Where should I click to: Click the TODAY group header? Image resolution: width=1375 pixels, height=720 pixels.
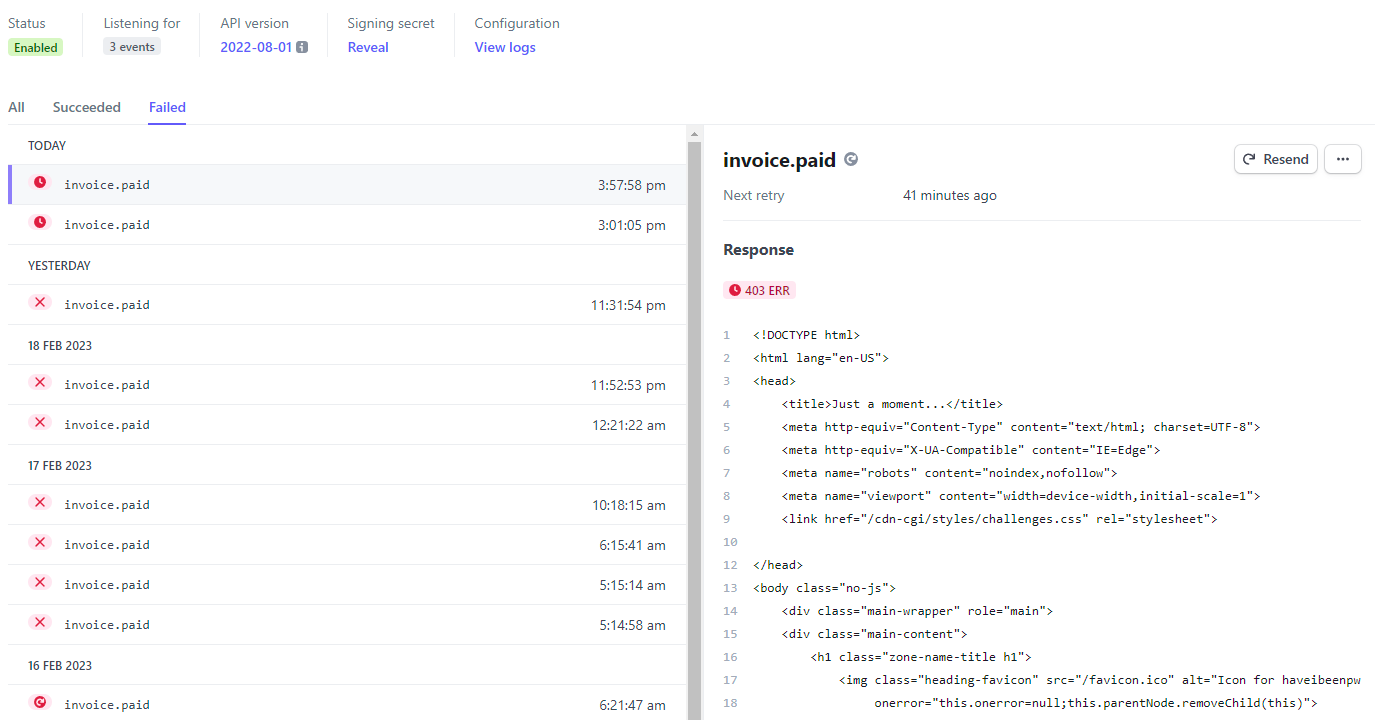point(47,146)
